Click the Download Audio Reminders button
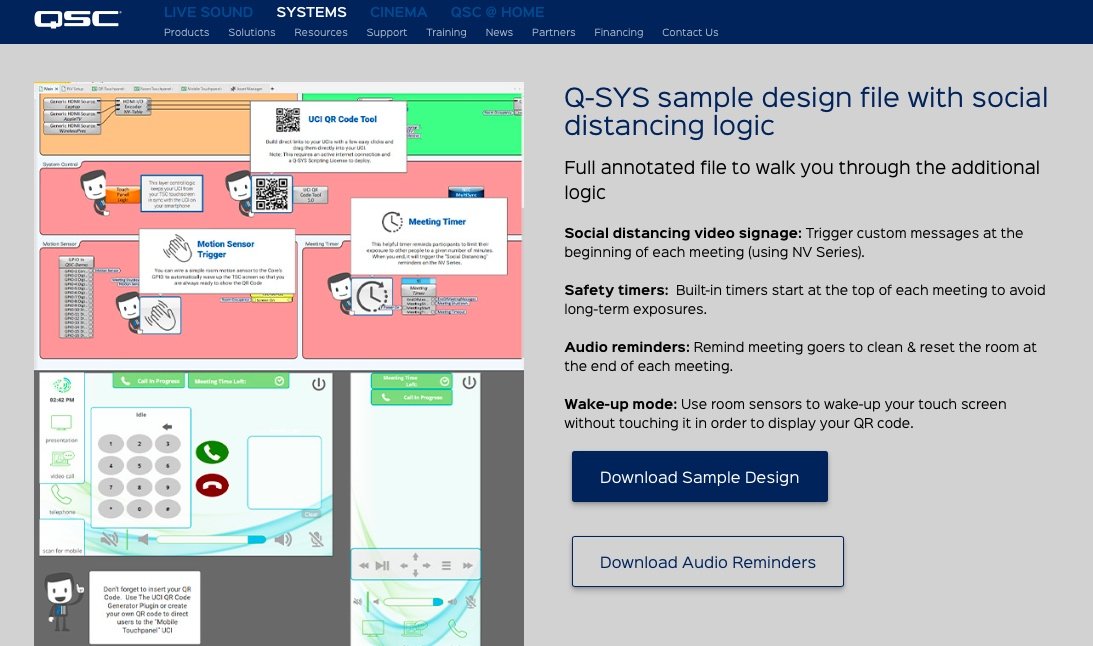Viewport: 1093px width, 646px height. click(x=708, y=562)
